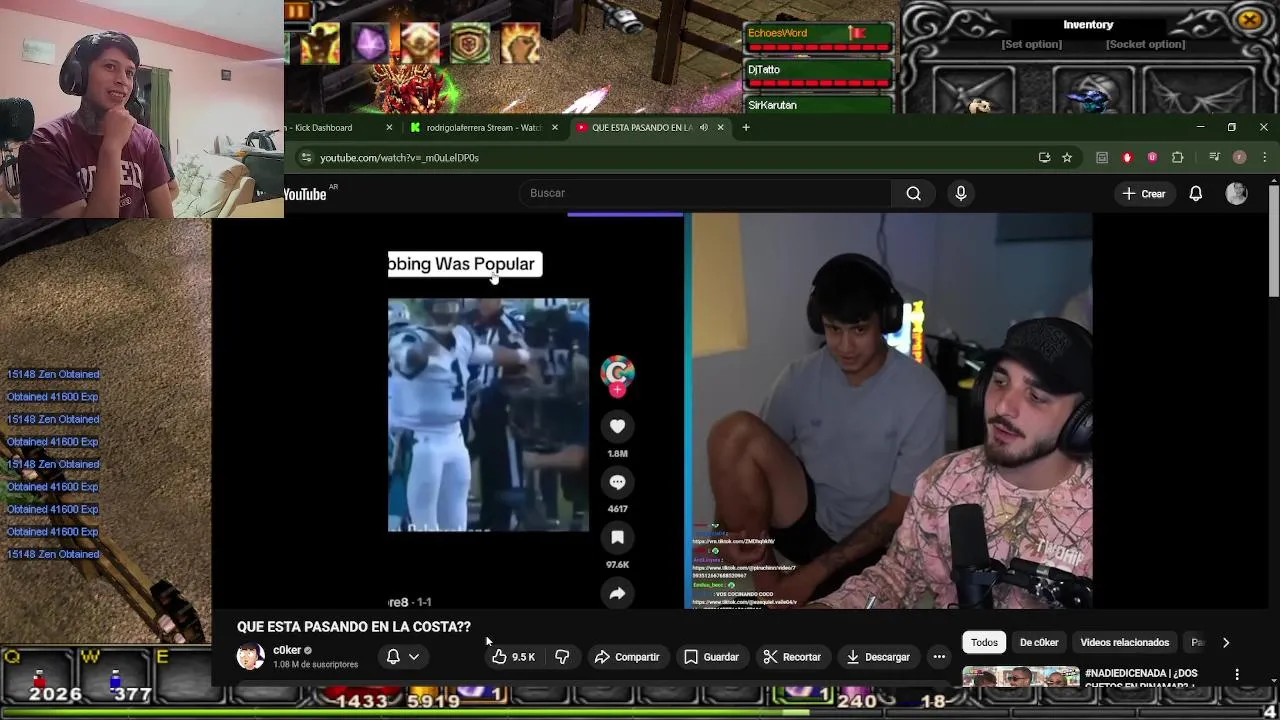Close the rodrigolaferrera Stream tab
Viewport: 1280px width, 720px height.
coord(555,128)
